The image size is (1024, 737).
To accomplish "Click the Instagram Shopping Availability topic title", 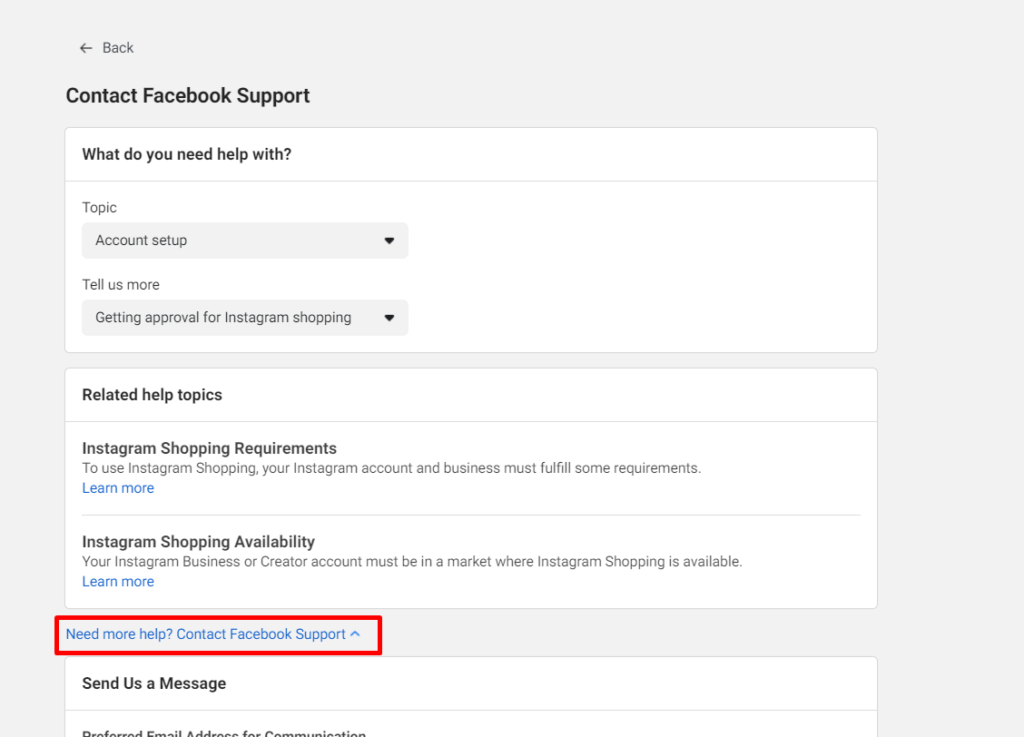I will [x=197, y=541].
